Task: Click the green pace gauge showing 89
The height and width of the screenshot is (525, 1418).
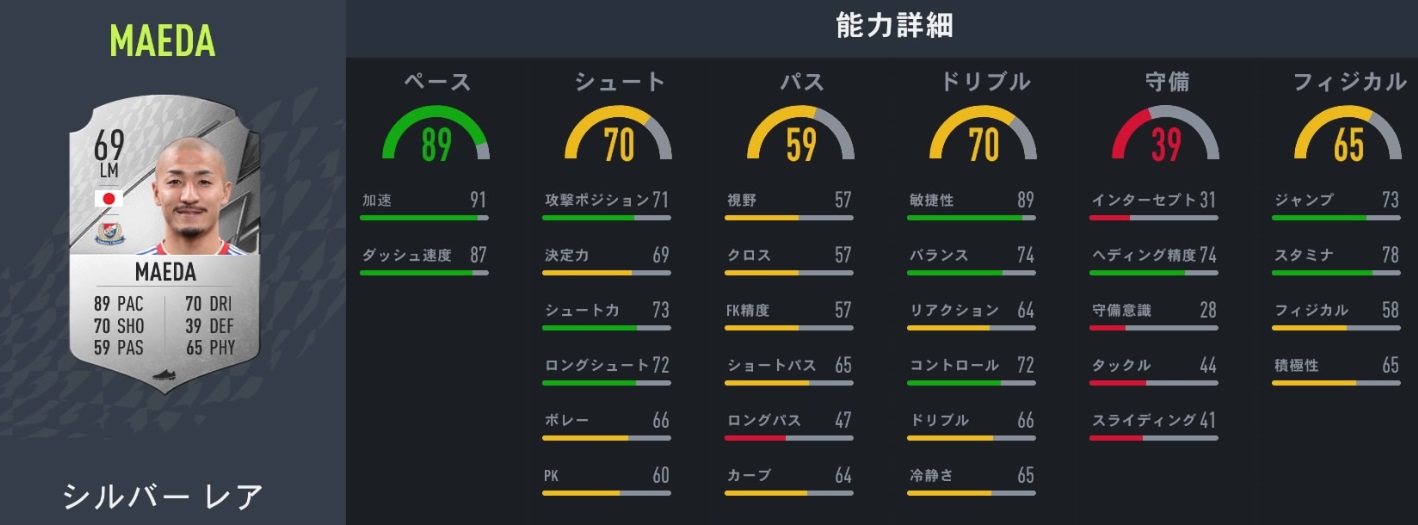Action: [435, 137]
